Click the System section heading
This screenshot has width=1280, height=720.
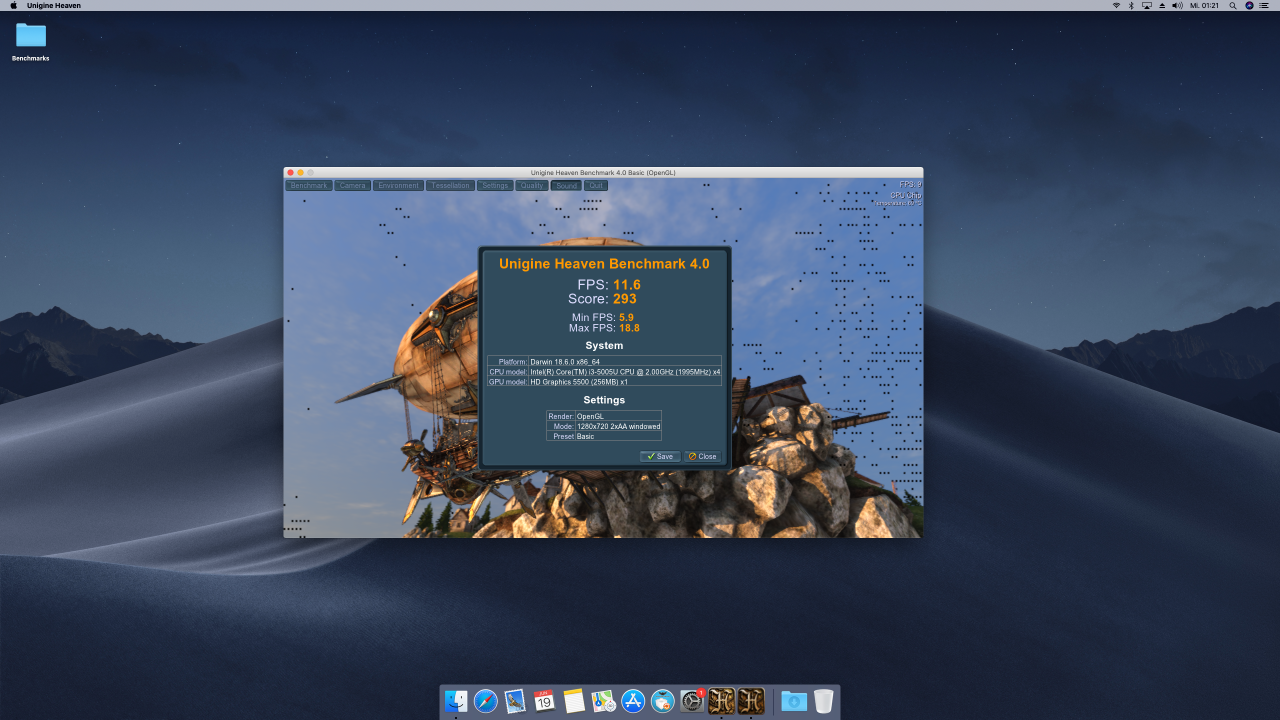pyautogui.click(x=604, y=346)
